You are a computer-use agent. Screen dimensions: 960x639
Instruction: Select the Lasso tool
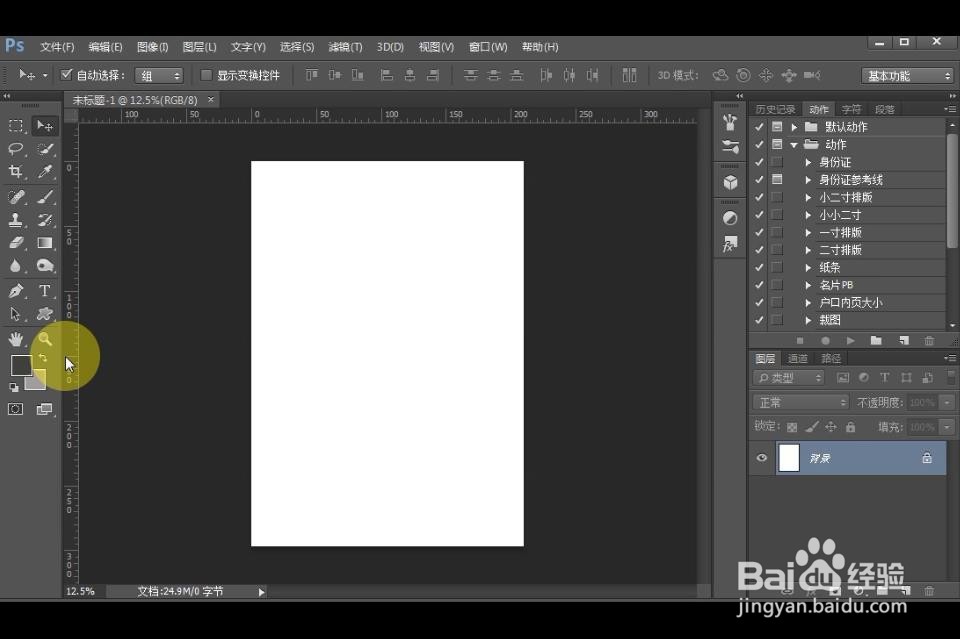pos(16,149)
